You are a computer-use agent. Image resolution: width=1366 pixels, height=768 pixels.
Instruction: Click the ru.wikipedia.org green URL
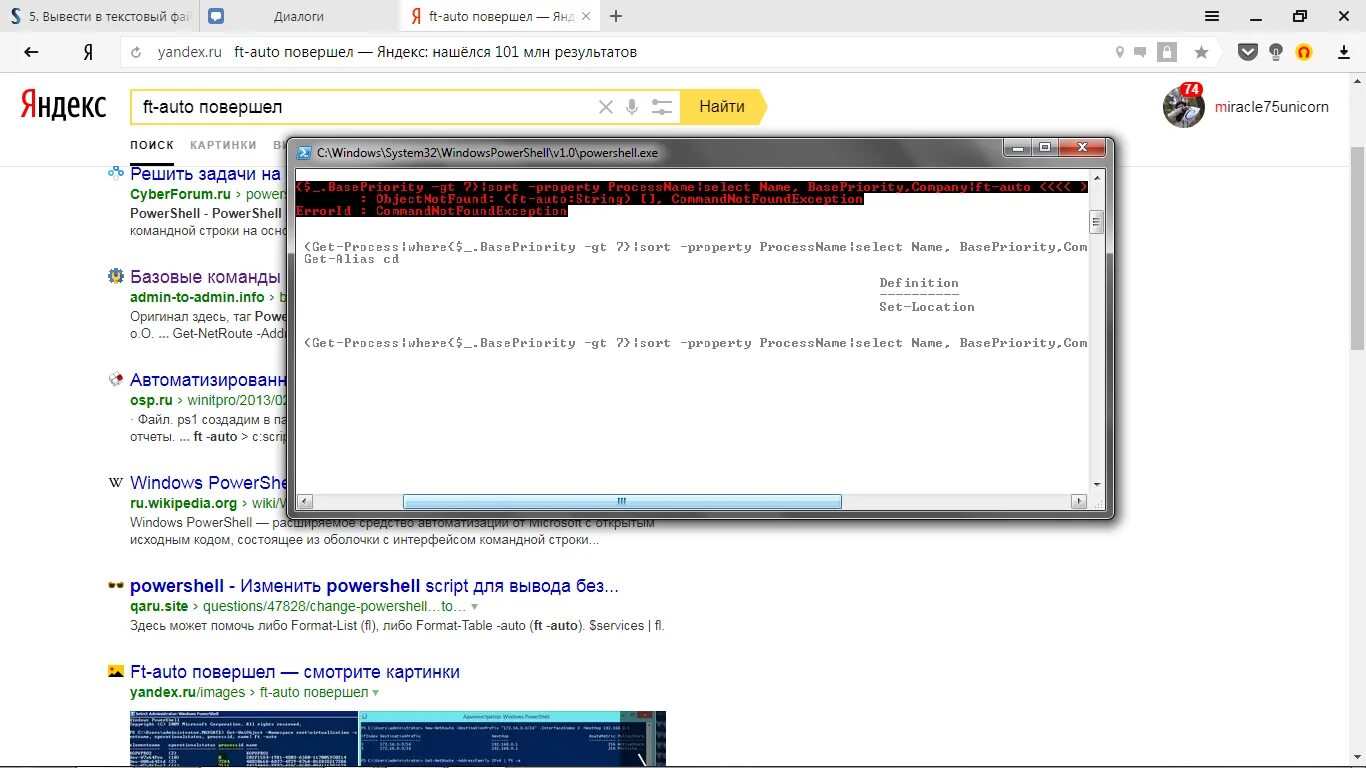click(x=183, y=503)
